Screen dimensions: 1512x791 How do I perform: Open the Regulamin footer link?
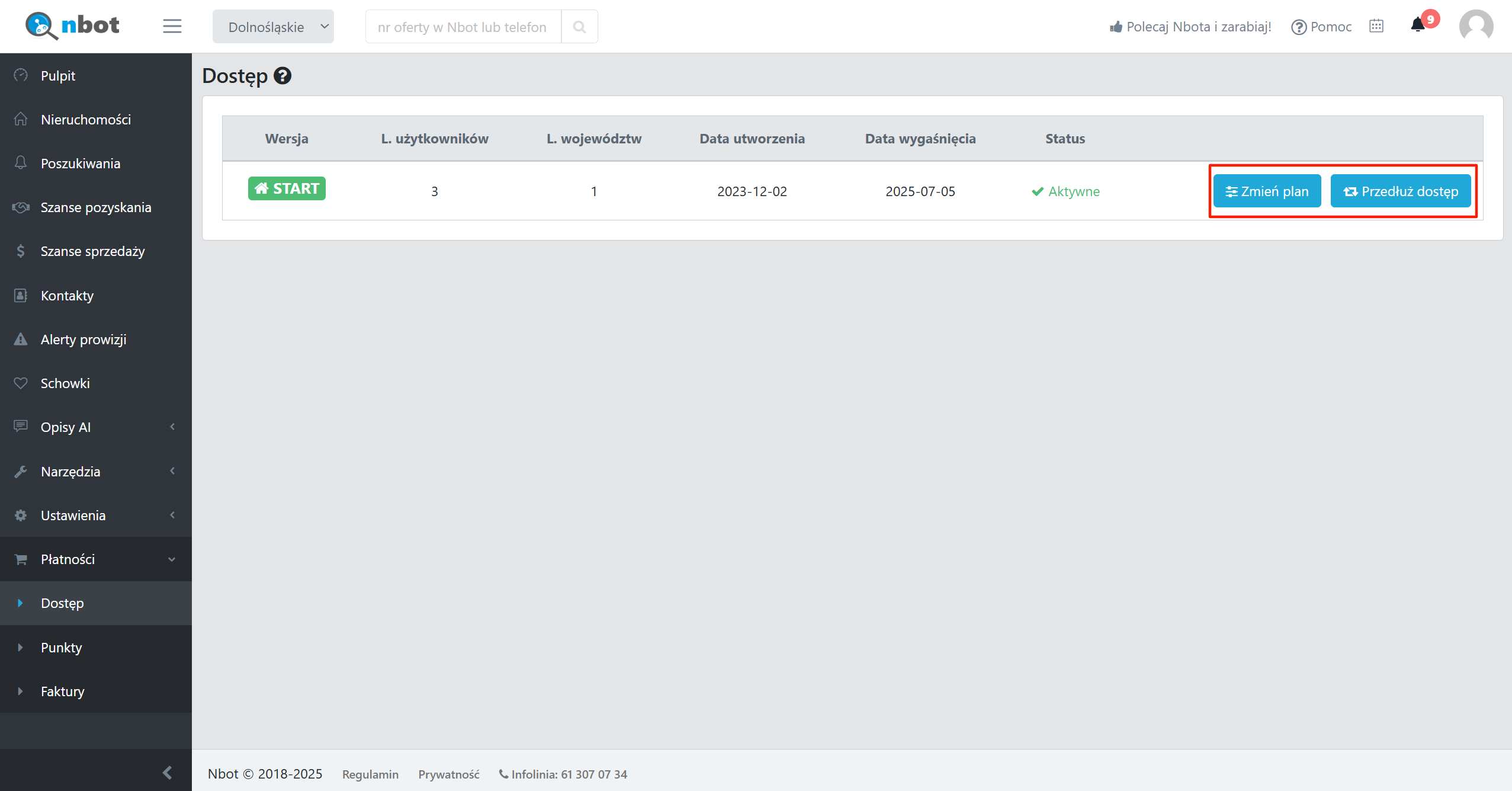click(370, 774)
